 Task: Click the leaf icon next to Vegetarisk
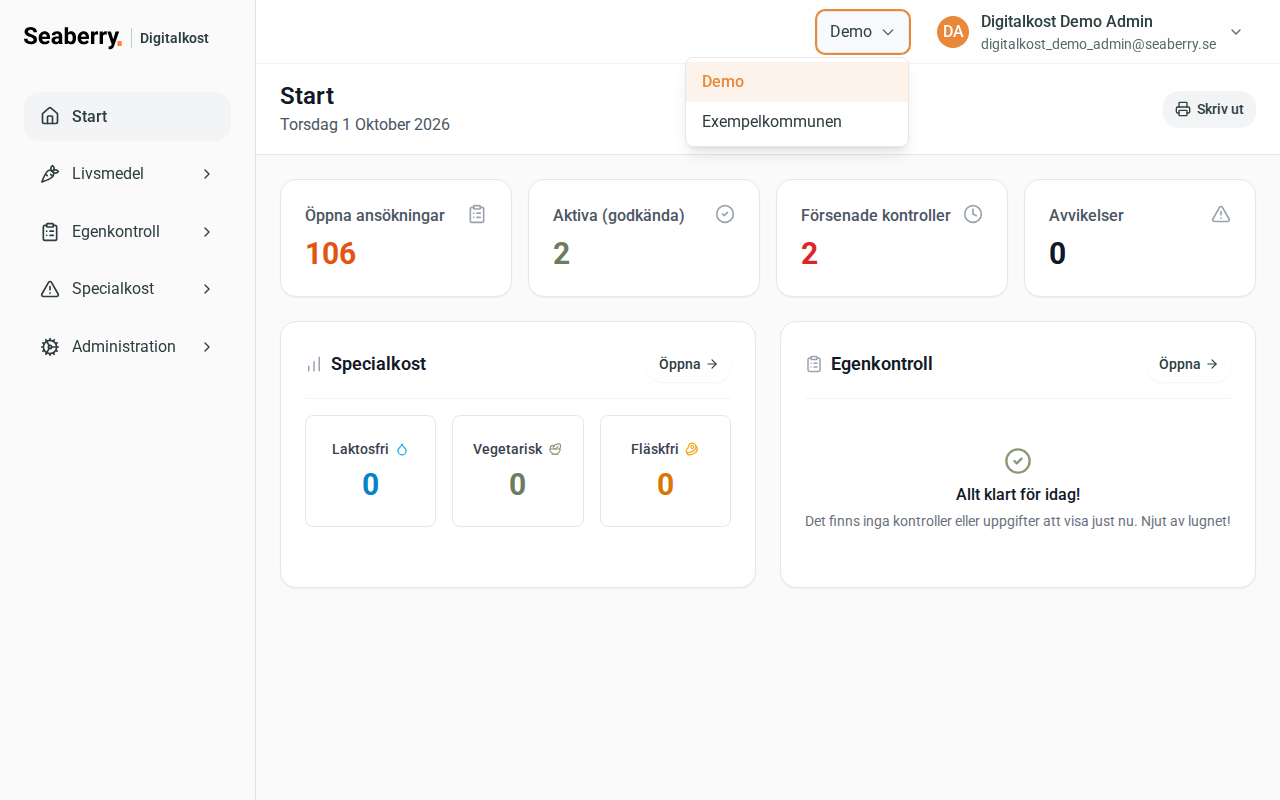tap(555, 450)
